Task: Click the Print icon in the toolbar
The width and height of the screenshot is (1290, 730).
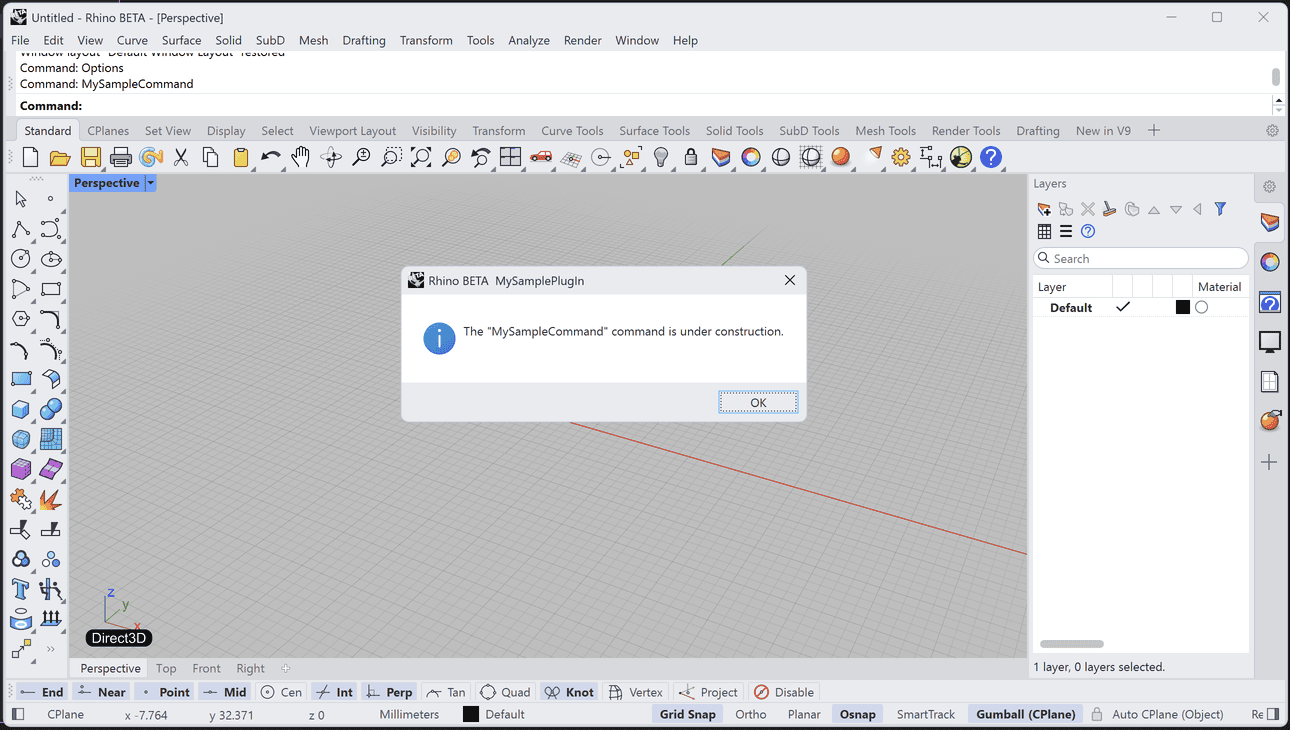Action: (121, 157)
